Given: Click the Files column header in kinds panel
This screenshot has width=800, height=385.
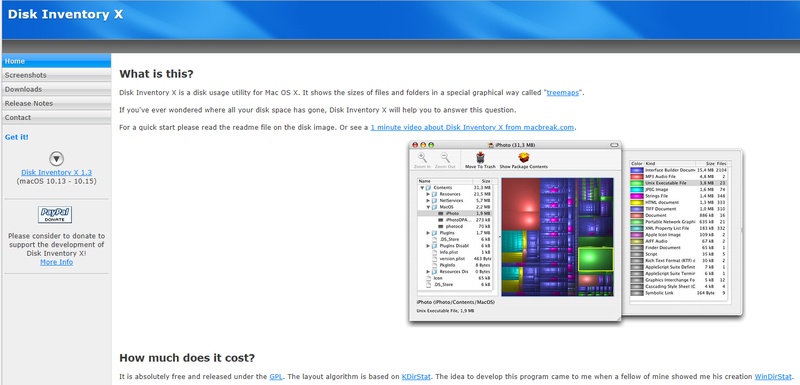Looking at the screenshot, I should pyautogui.click(x=721, y=164).
